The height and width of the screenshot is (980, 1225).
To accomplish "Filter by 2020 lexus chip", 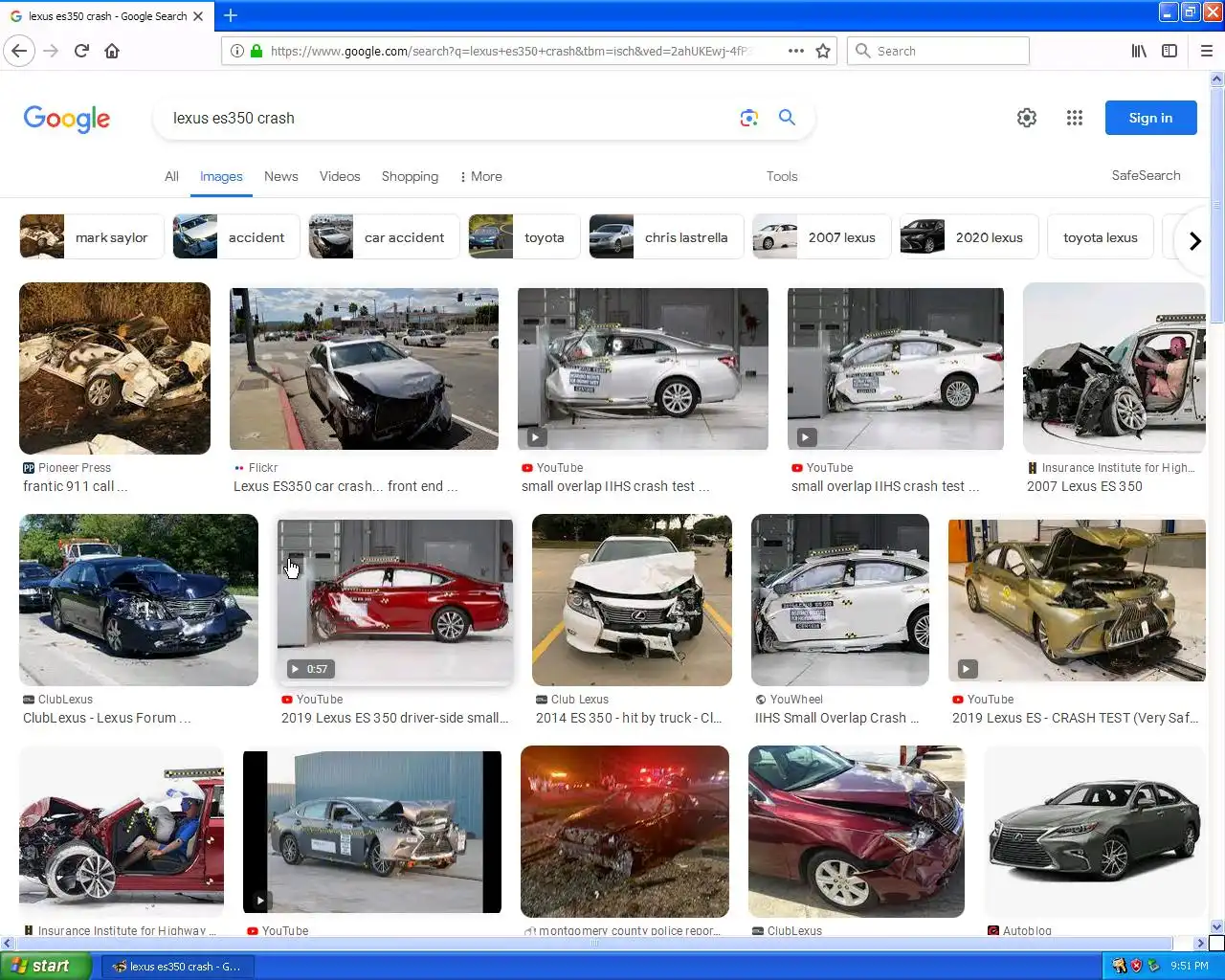I will 969,237.
